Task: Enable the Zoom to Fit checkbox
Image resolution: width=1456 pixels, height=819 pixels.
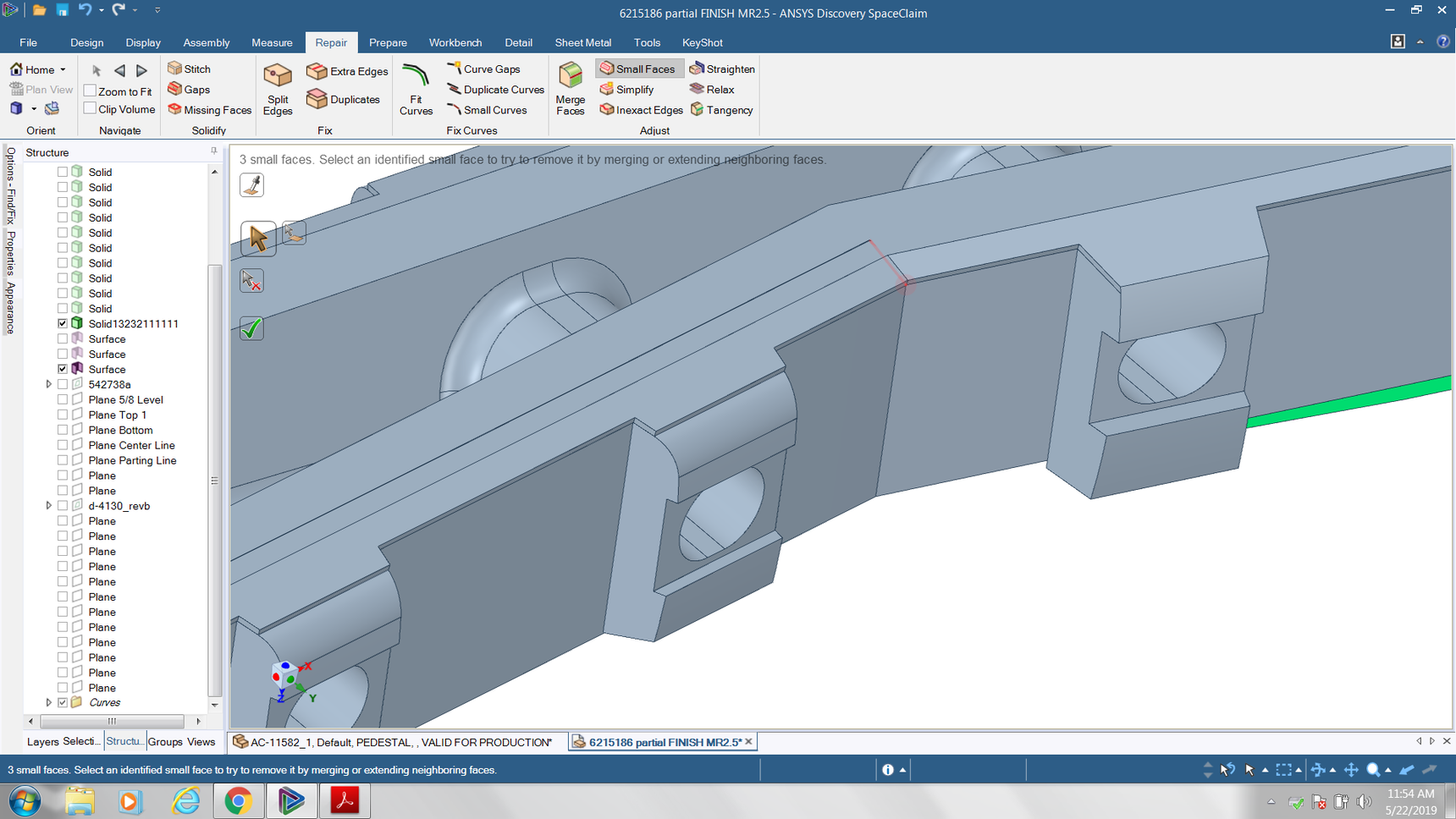Action: coord(91,91)
